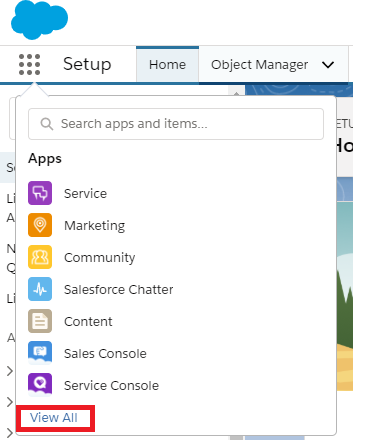Open the Salesforce Chatter app icon
The height and width of the screenshot is (440, 376).
tap(40, 289)
